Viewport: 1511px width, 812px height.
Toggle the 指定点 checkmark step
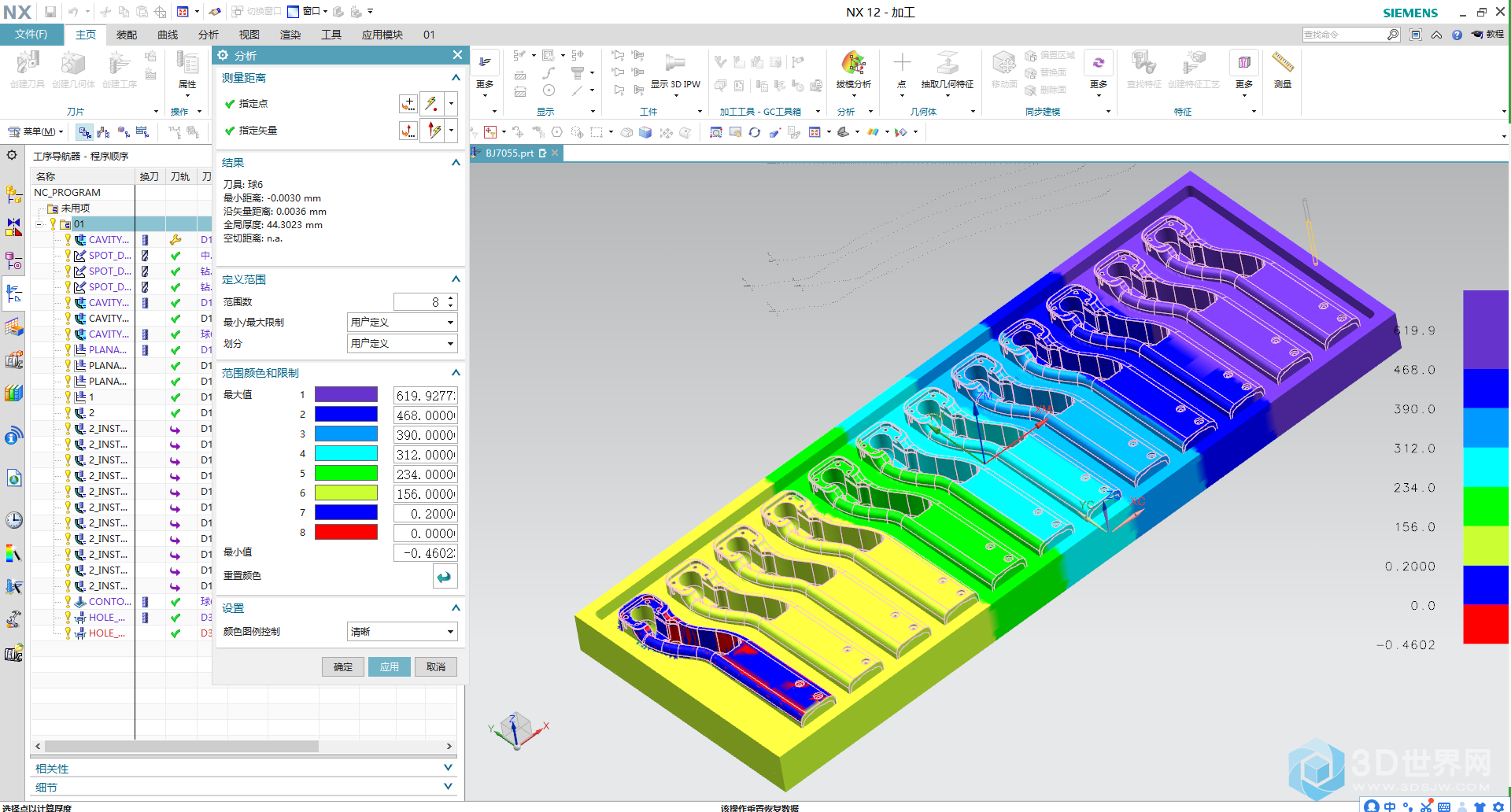coord(230,104)
